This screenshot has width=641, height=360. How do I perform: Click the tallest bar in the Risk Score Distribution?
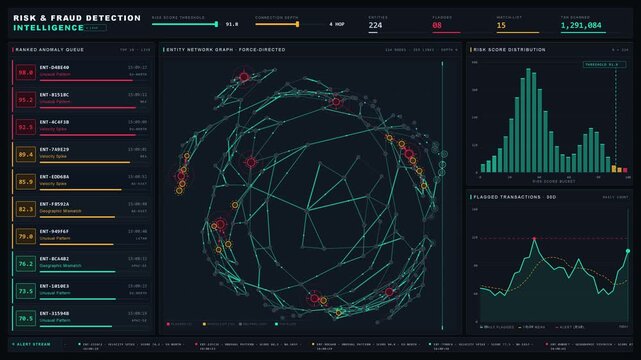tap(528, 120)
